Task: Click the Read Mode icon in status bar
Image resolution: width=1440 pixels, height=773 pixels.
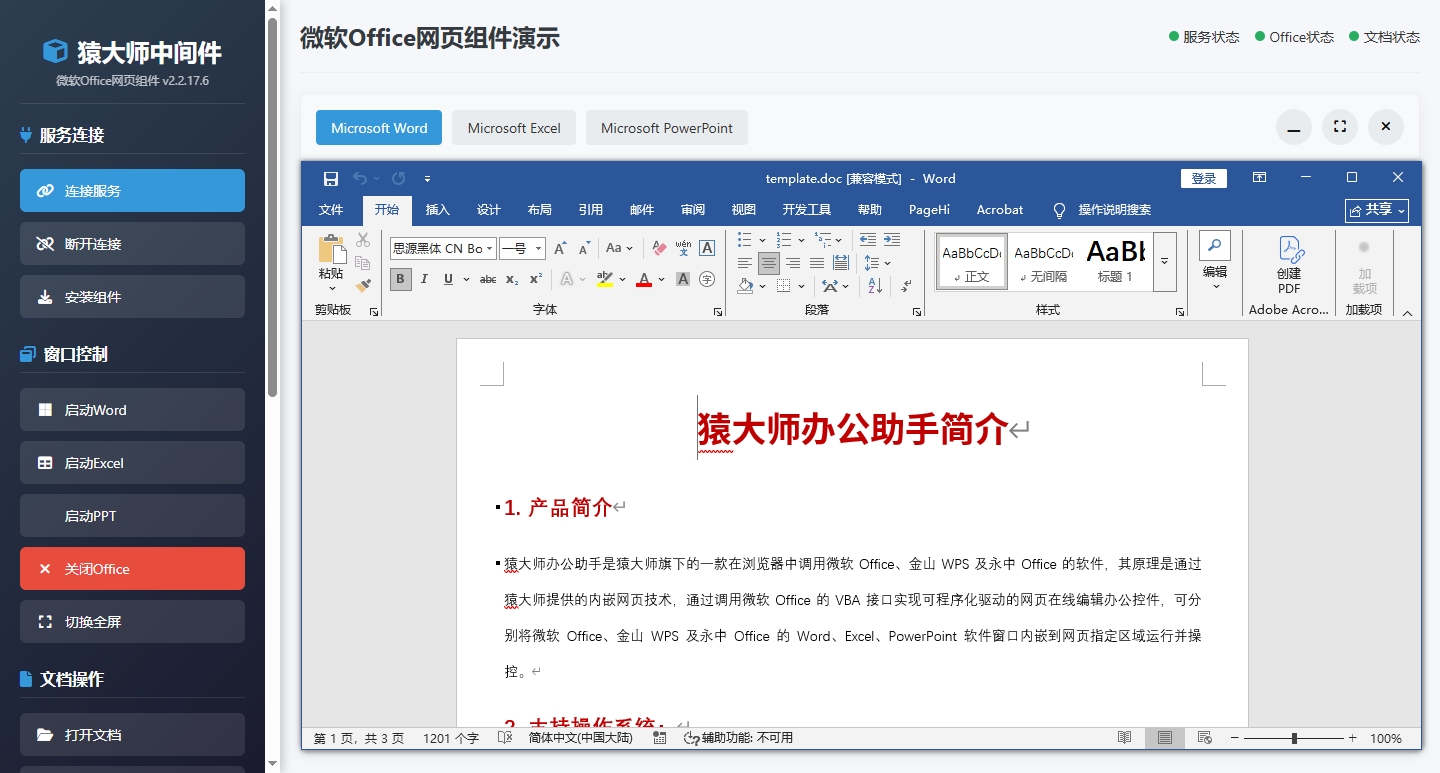Action: [1124, 738]
